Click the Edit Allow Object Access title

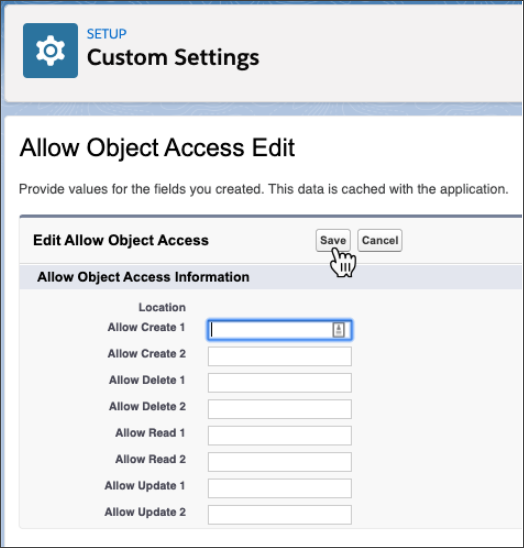click(121, 240)
